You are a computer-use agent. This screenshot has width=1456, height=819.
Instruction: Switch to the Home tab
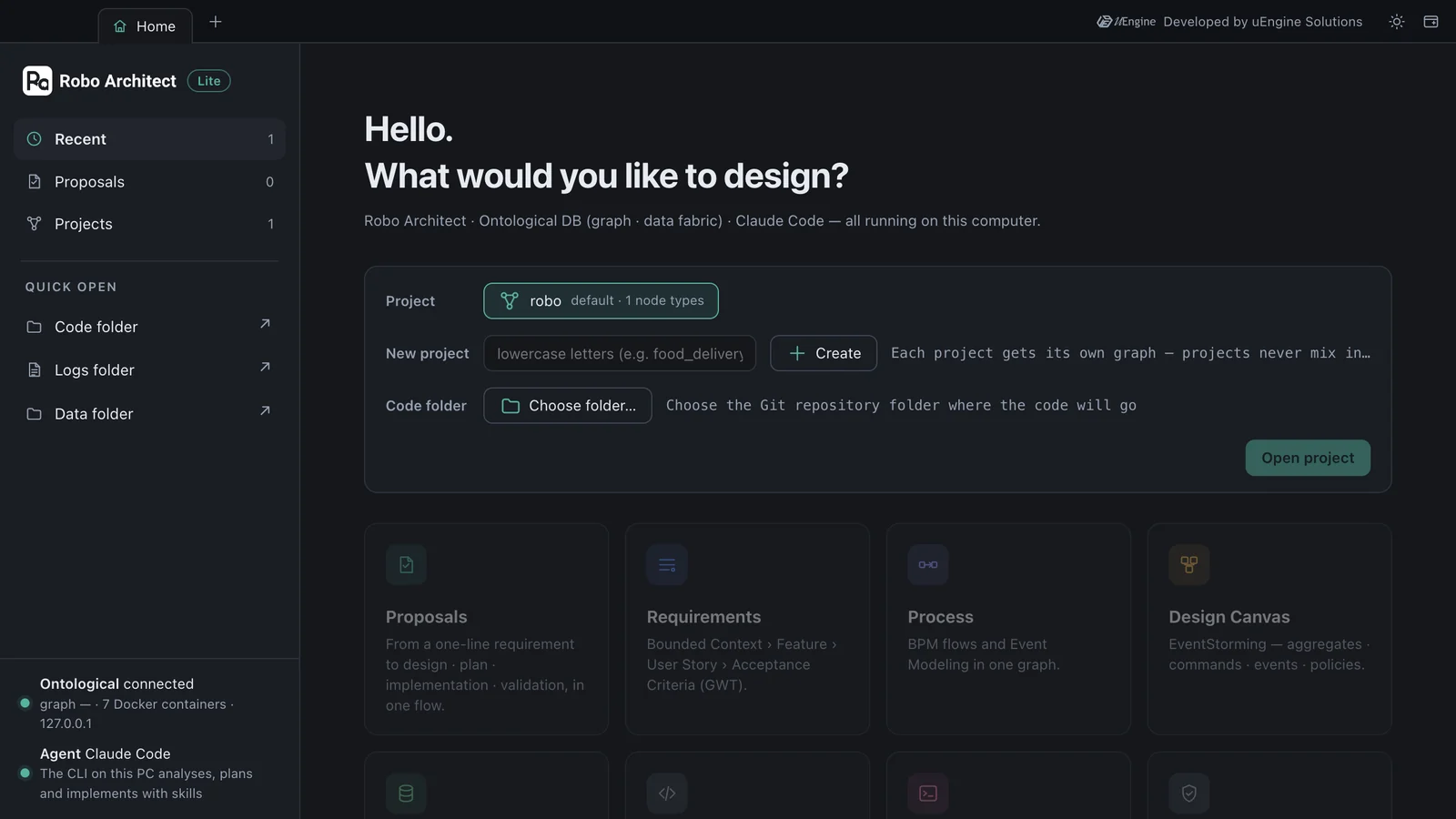tap(146, 26)
